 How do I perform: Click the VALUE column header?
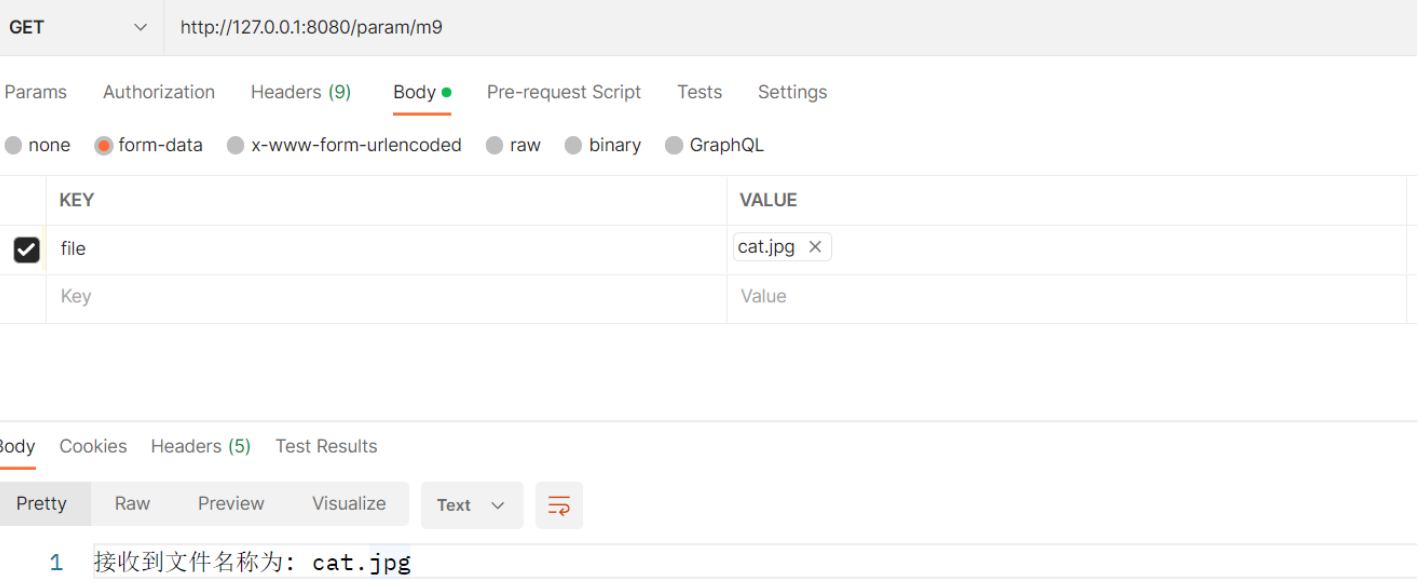[x=768, y=200]
